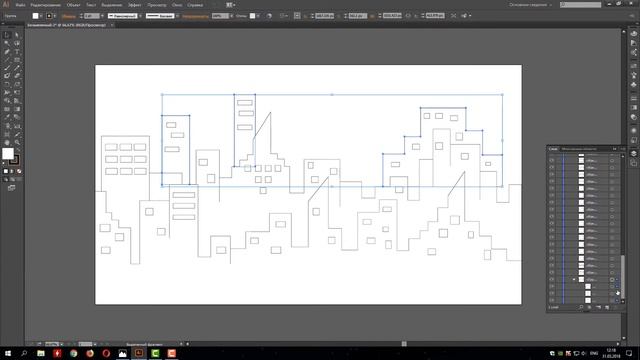
Task: Open the stroke weight dropdown
Action: click(102, 16)
